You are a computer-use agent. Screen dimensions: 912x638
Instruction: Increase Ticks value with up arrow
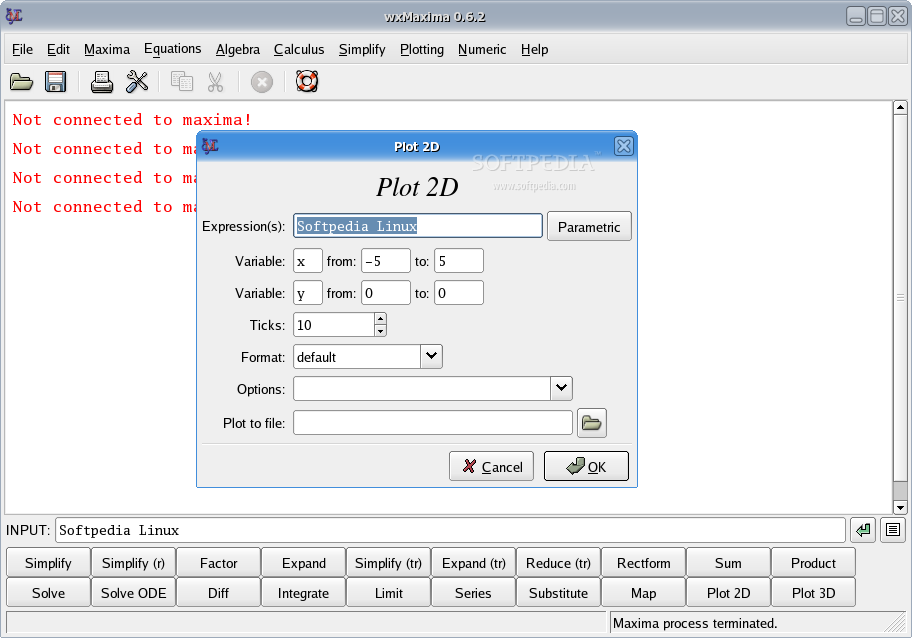(380, 319)
